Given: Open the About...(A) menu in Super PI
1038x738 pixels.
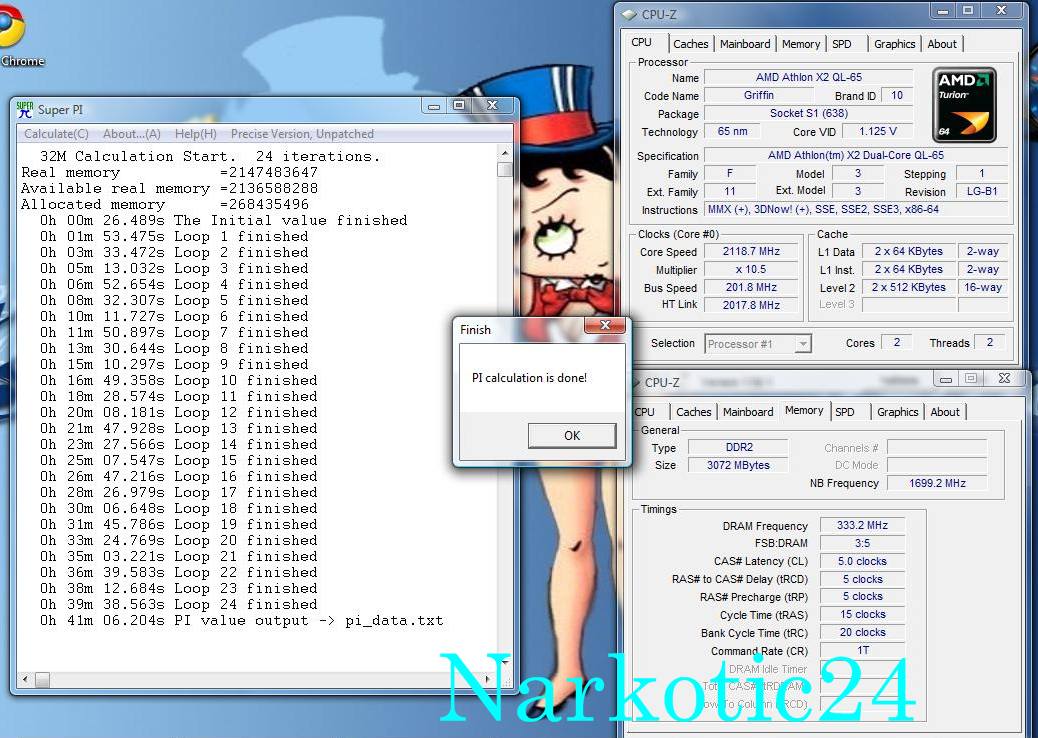Looking at the screenshot, I should click(132, 134).
